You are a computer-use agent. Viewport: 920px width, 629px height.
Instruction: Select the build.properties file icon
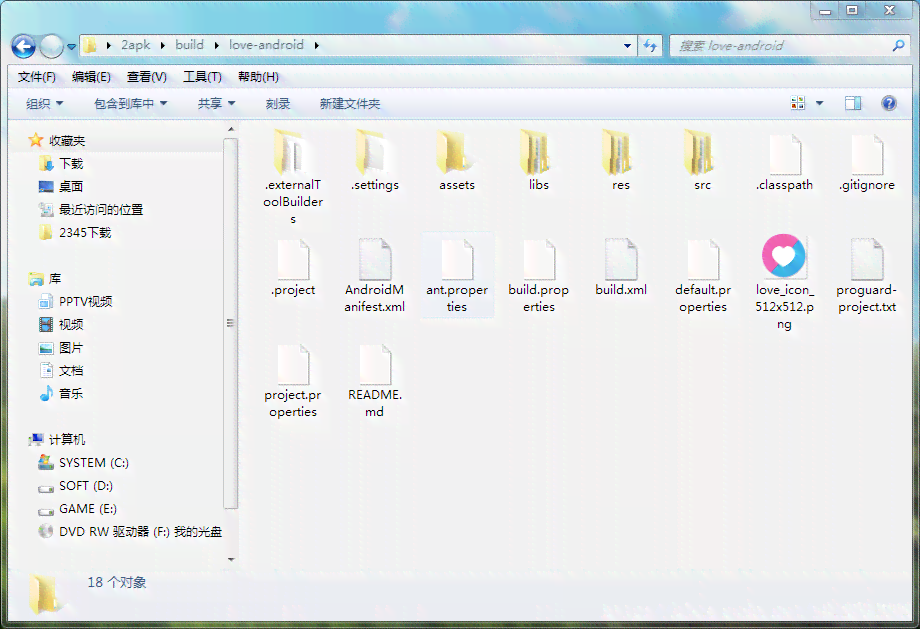[539, 259]
